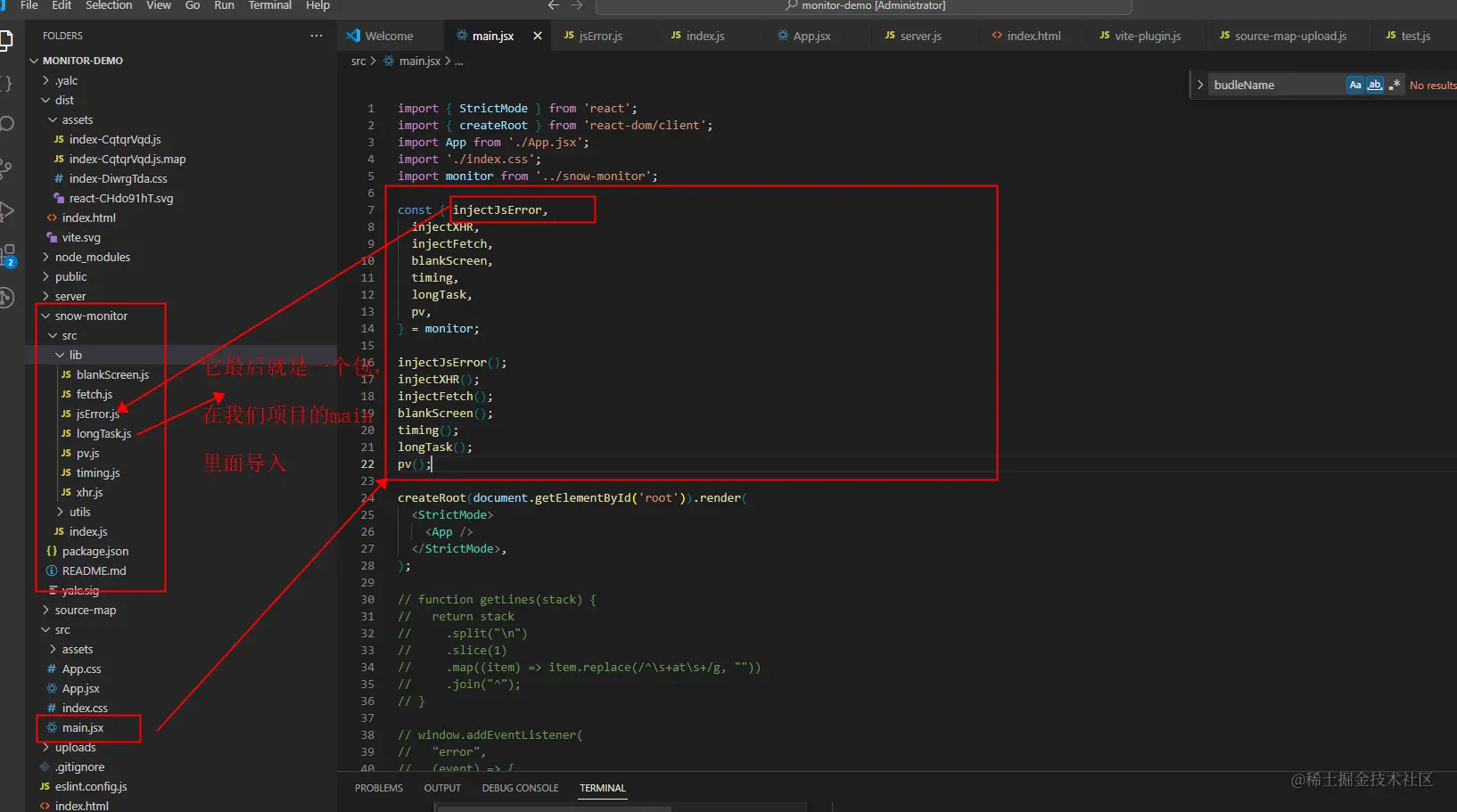Collapse the snow-monitor folder
This screenshot has width=1457, height=812.
pos(91,316)
